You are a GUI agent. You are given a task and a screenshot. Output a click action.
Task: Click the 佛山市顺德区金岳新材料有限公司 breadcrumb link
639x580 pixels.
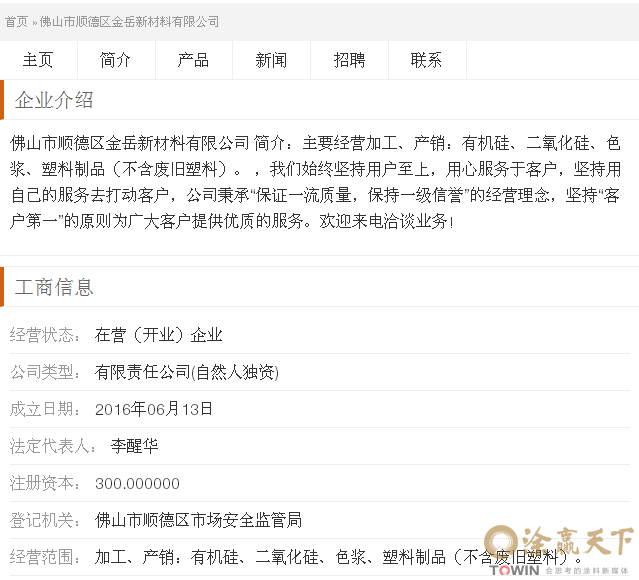(129, 22)
